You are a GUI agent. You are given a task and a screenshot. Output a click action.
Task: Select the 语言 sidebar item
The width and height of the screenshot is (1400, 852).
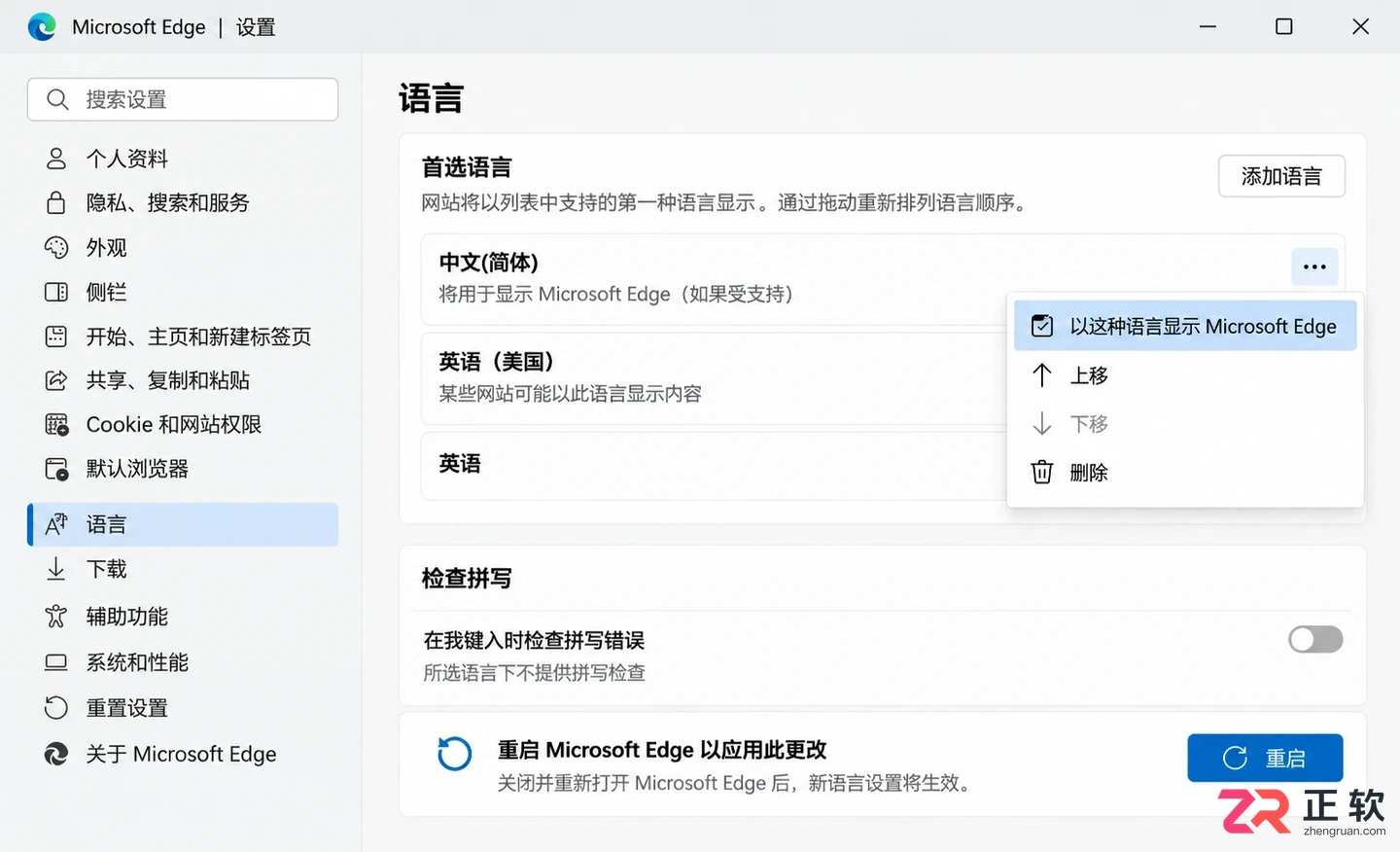pyautogui.click(x=183, y=524)
